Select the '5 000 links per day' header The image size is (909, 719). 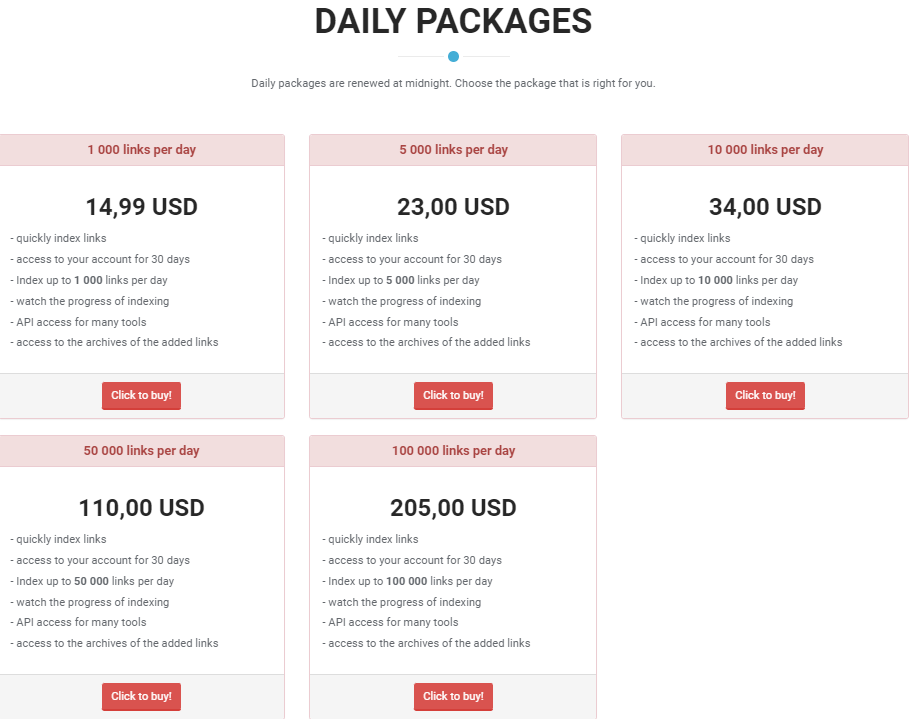pyautogui.click(x=453, y=150)
